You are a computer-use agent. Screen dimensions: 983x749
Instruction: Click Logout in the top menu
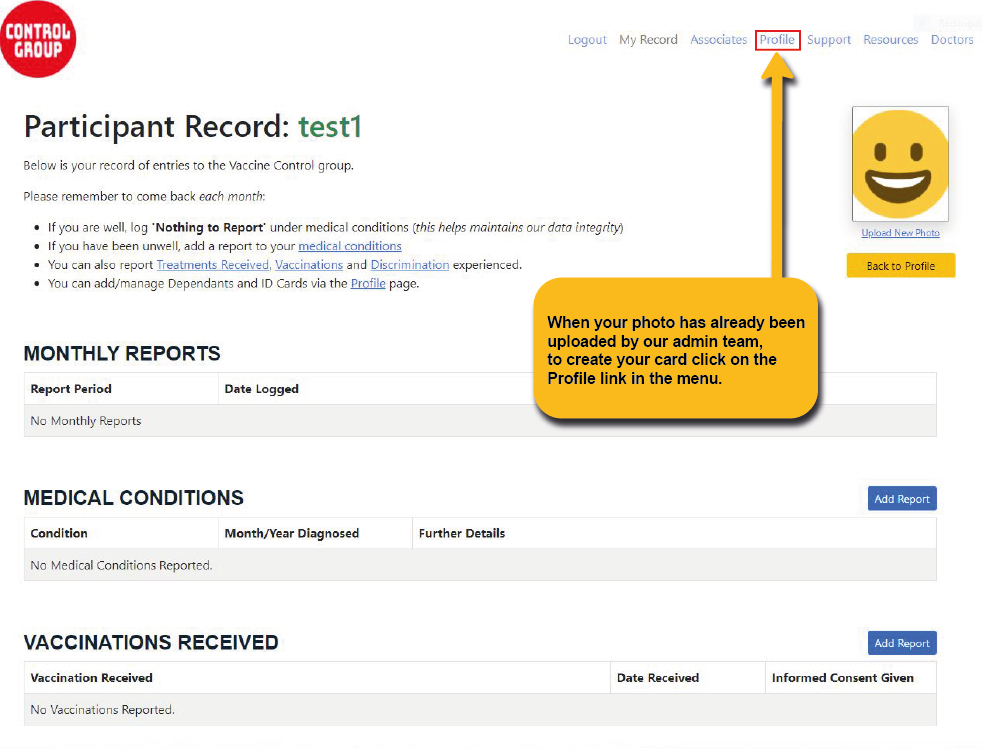tap(587, 40)
